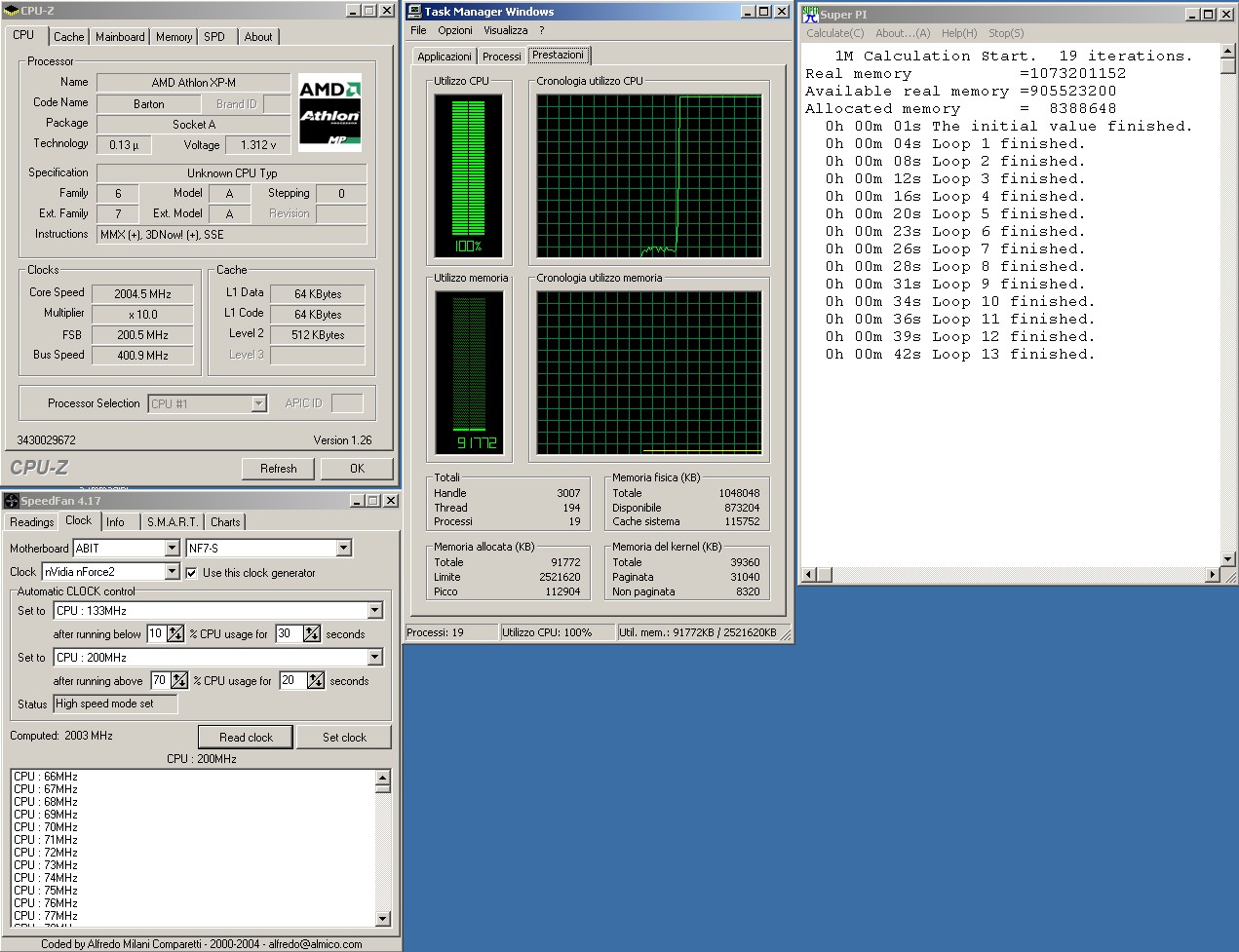1239x952 pixels.
Task: Click the stepper beside the 20 seconds field
Action: [316, 680]
